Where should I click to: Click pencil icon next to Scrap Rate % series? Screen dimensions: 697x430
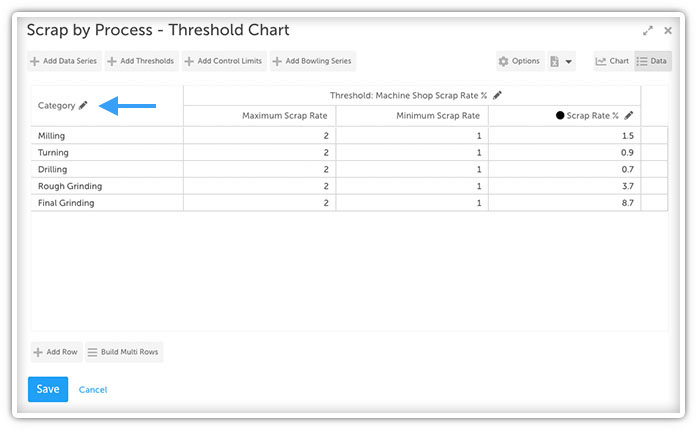(628, 116)
